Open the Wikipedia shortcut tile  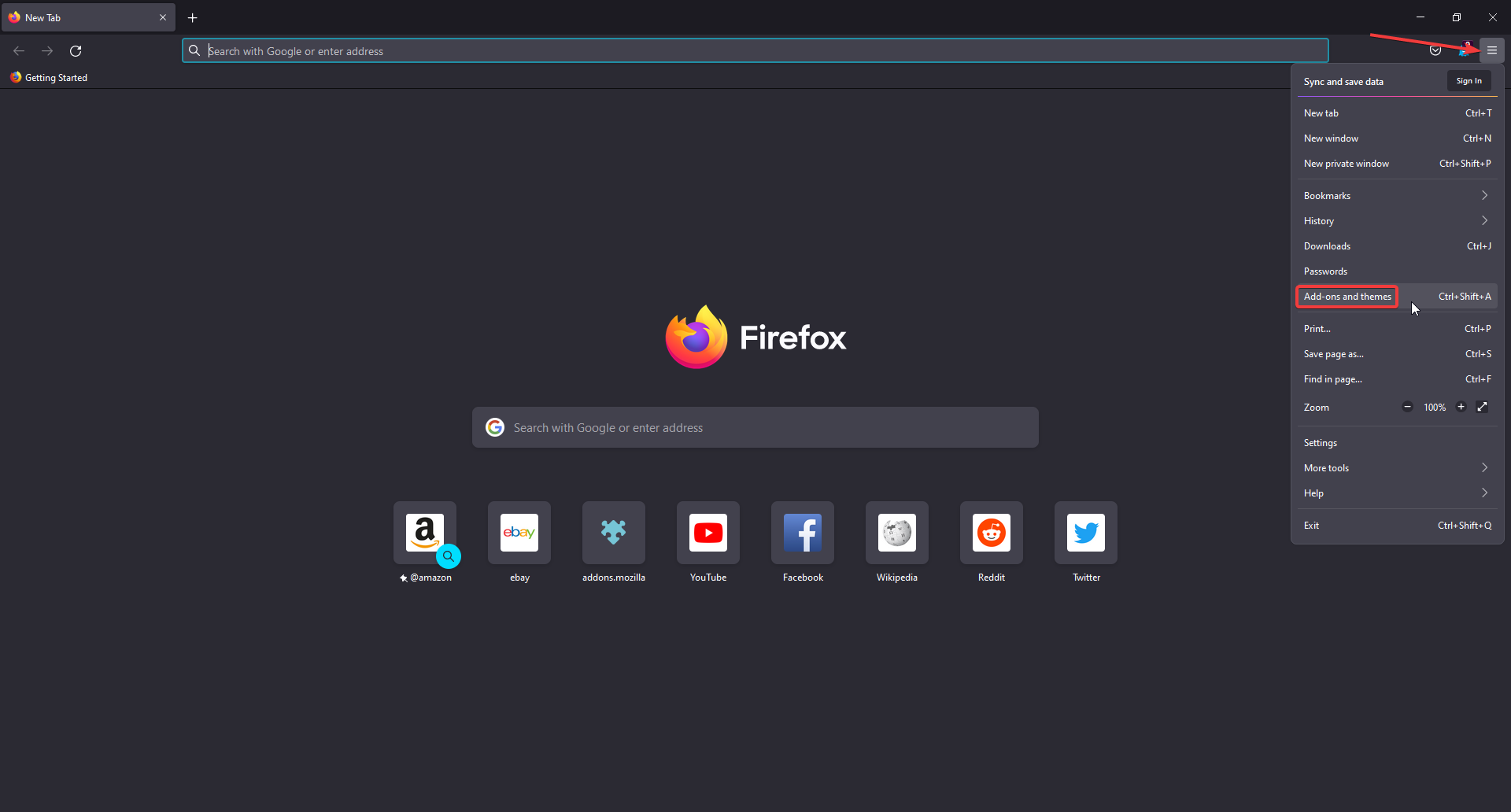[x=897, y=533]
